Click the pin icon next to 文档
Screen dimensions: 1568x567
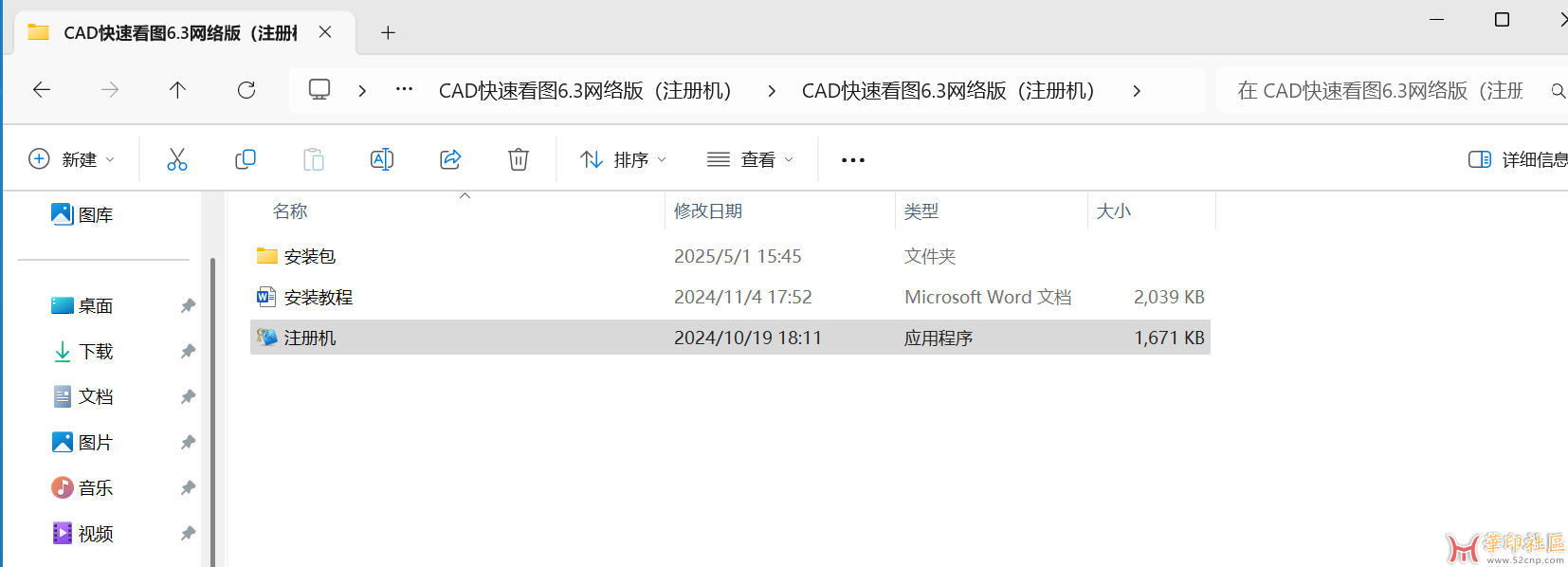pos(188,396)
